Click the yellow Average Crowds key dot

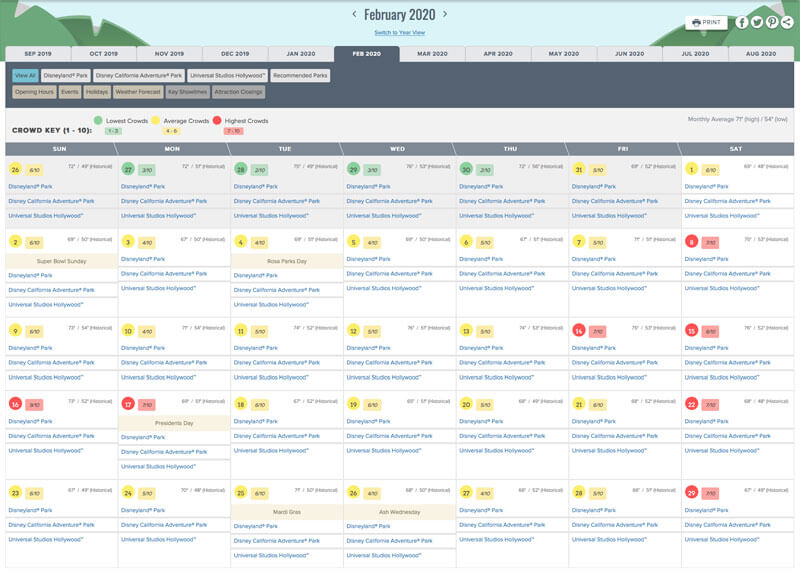coord(156,120)
